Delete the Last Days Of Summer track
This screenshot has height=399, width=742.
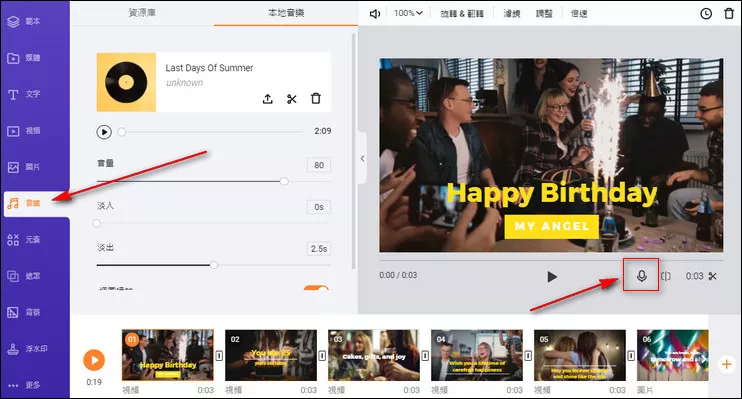point(316,98)
